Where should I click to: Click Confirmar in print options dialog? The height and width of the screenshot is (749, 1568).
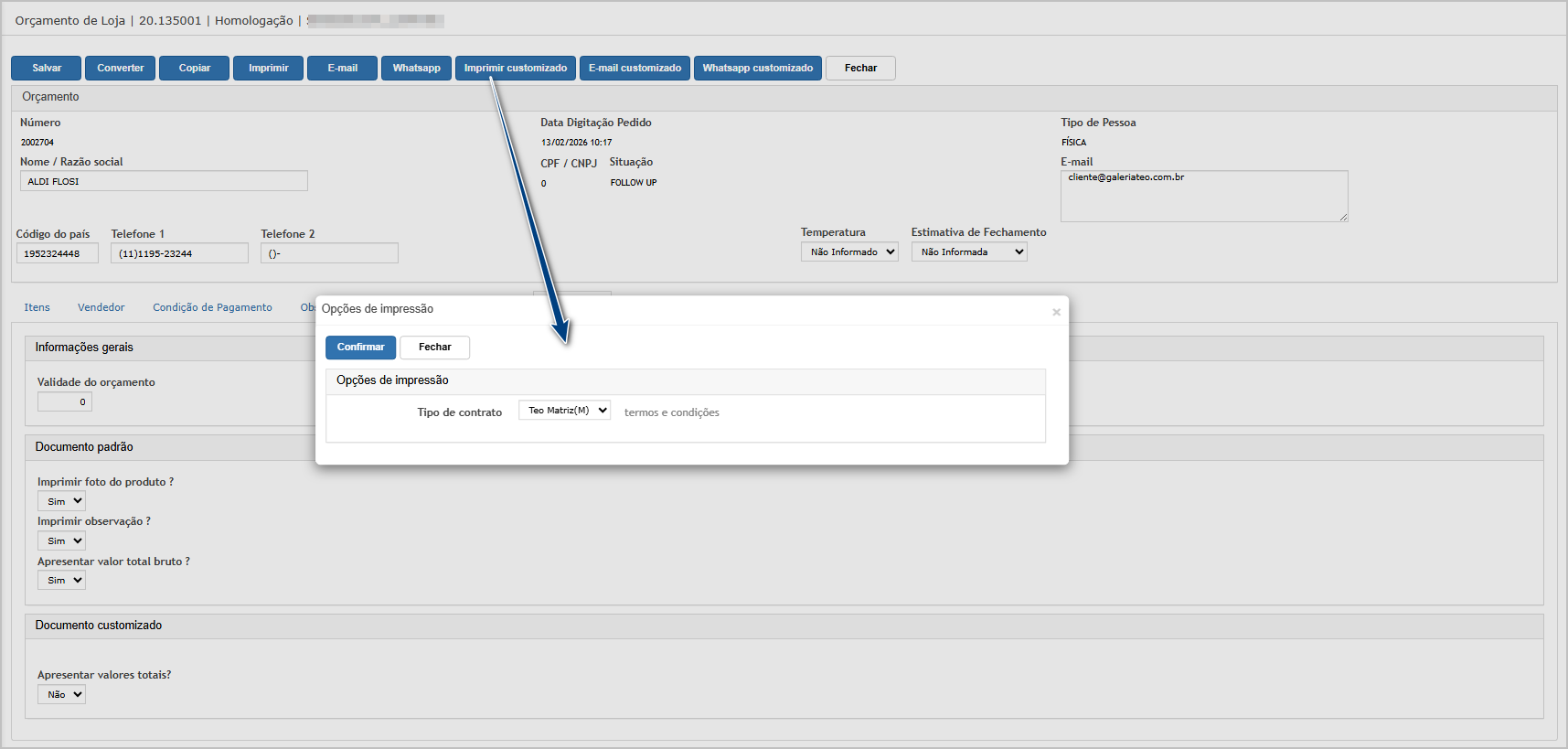(360, 348)
